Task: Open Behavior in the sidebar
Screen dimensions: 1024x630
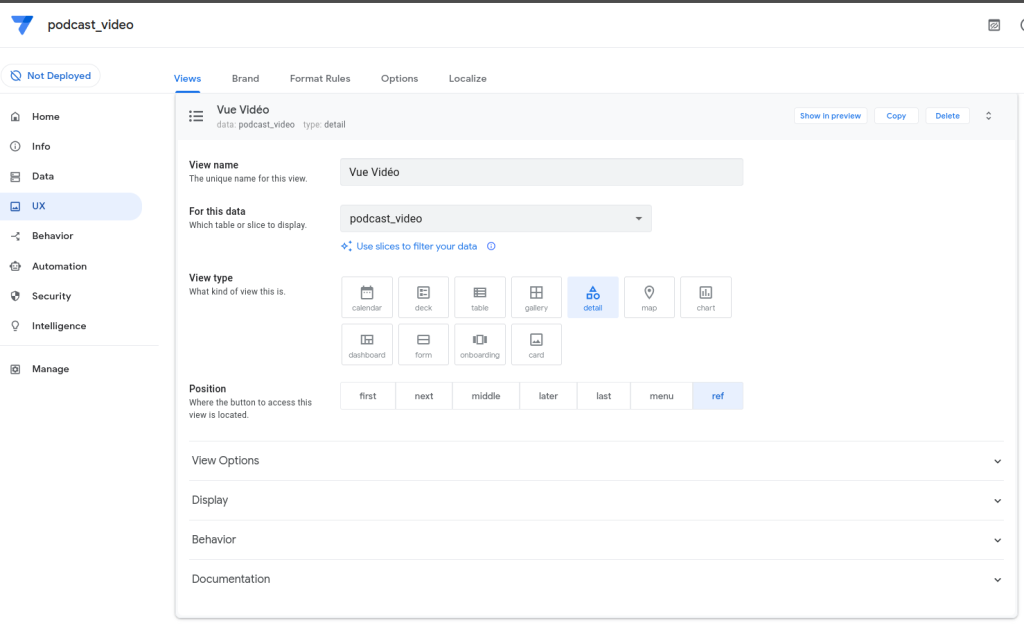Action: (71, 236)
